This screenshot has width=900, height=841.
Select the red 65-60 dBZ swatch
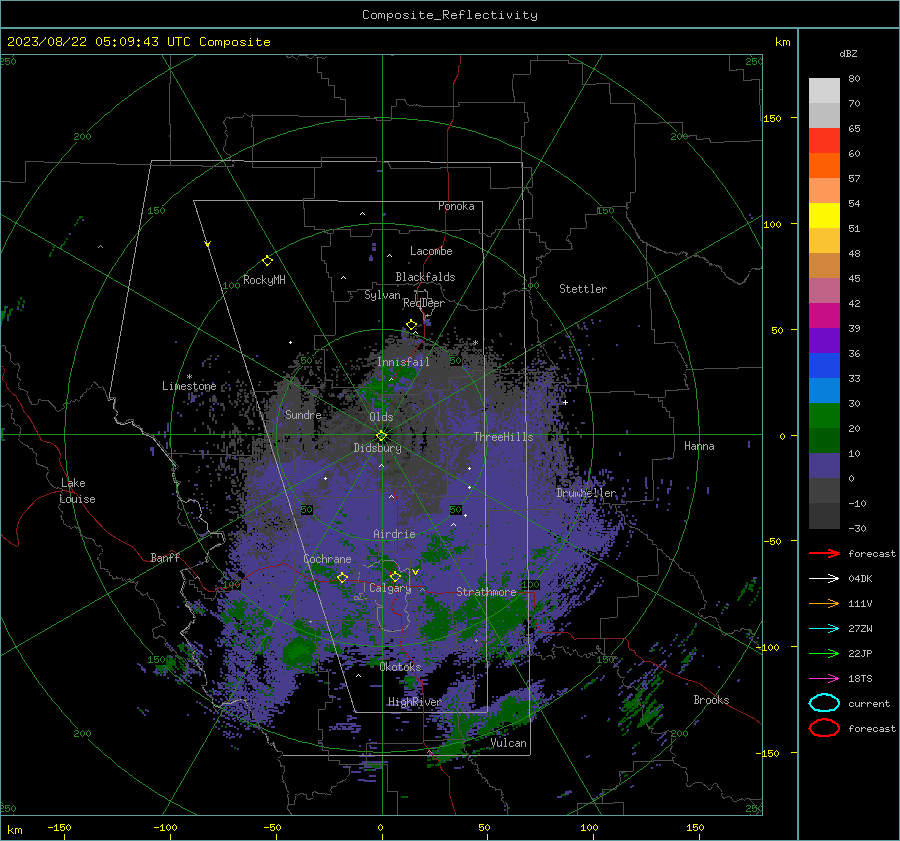click(x=824, y=141)
